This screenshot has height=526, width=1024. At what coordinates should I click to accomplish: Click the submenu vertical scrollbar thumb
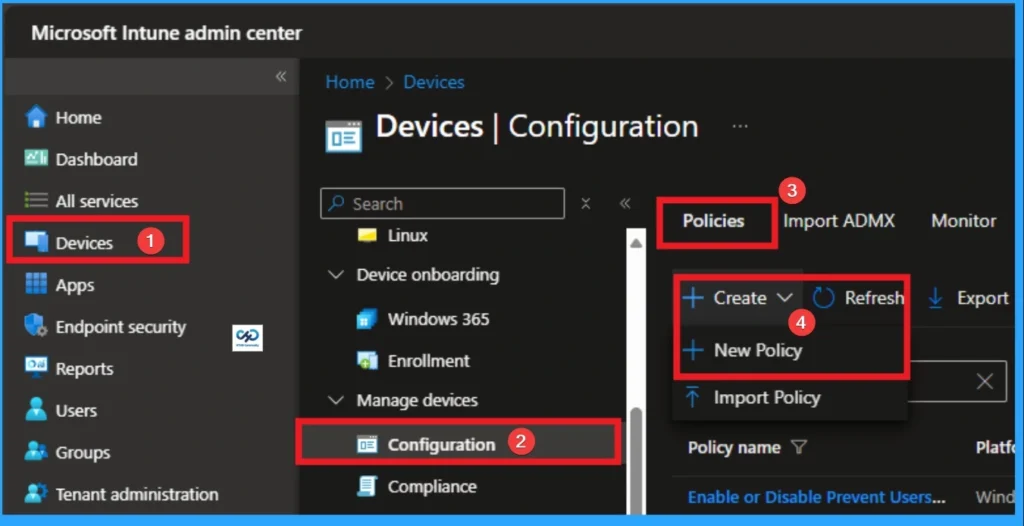[x=635, y=459]
